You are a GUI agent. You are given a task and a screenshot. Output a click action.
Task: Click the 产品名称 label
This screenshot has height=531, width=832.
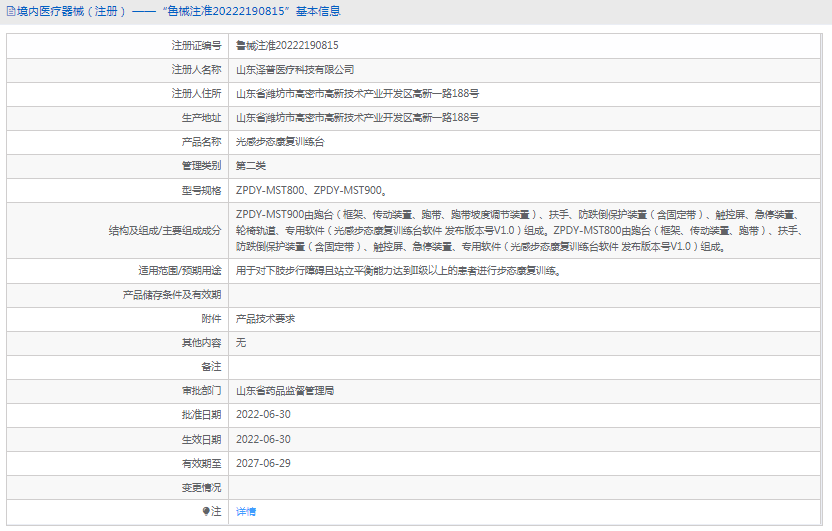tap(202, 142)
